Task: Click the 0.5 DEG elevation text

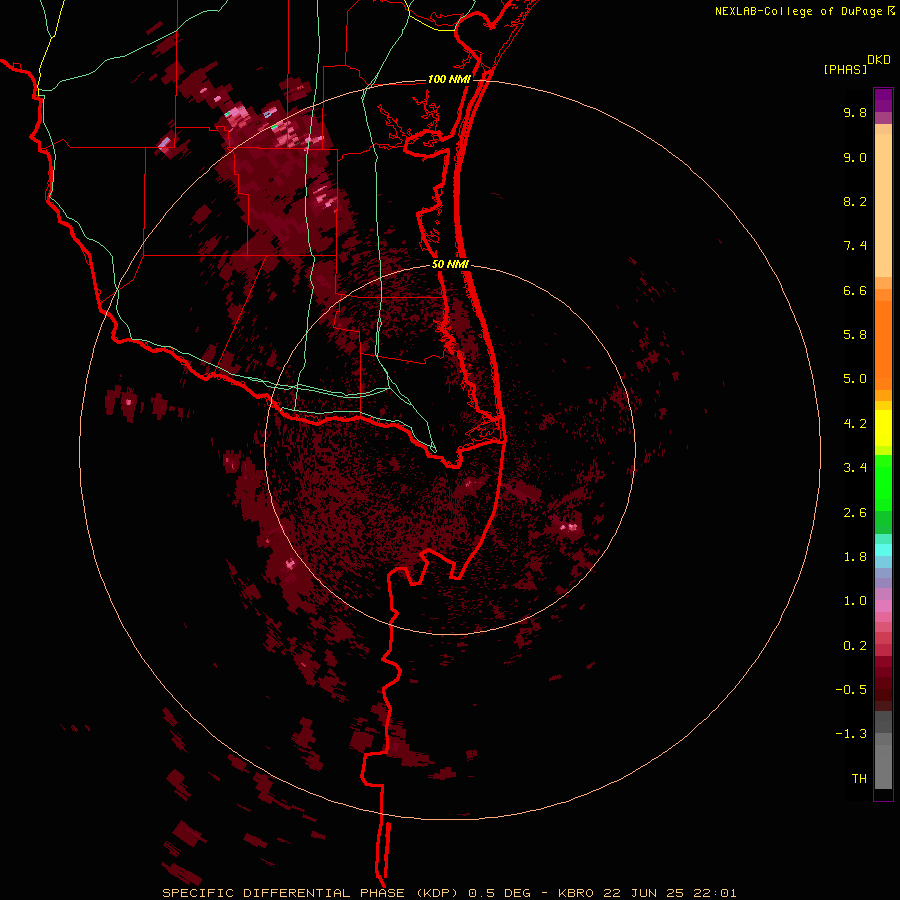Action: (x=499, y=893)
